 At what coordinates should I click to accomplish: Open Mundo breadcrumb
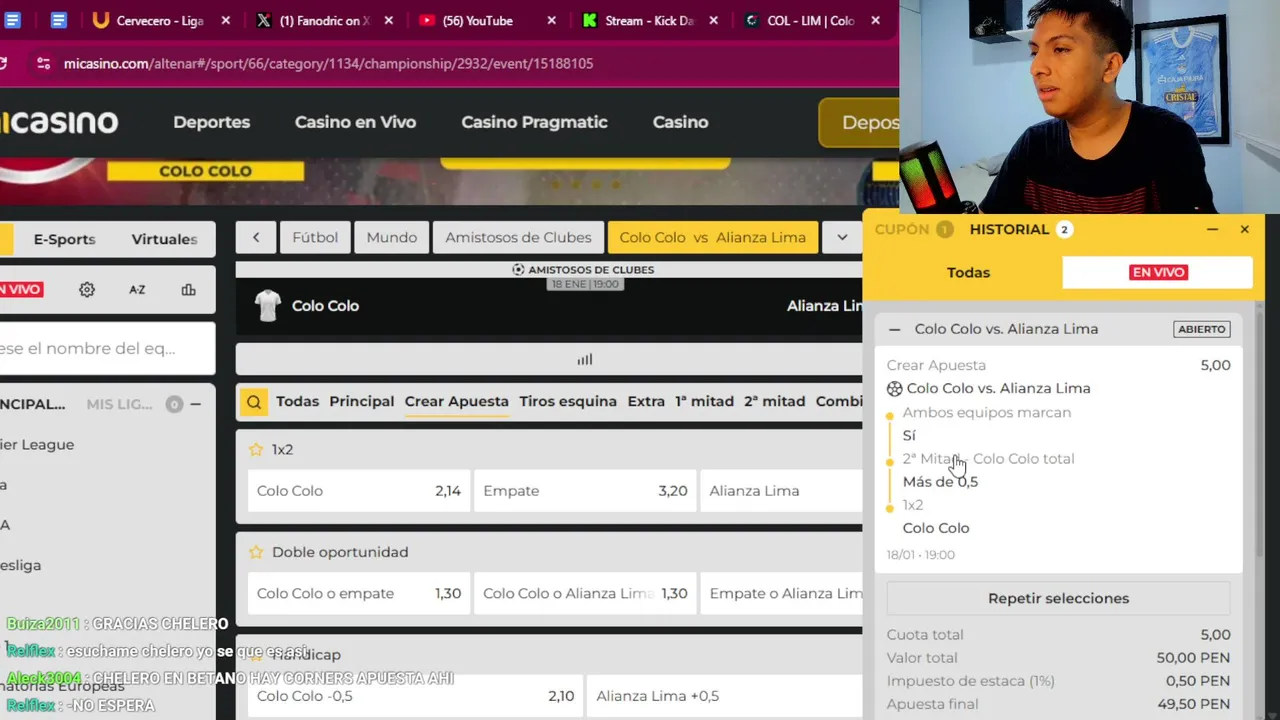[x=391, y=237]
